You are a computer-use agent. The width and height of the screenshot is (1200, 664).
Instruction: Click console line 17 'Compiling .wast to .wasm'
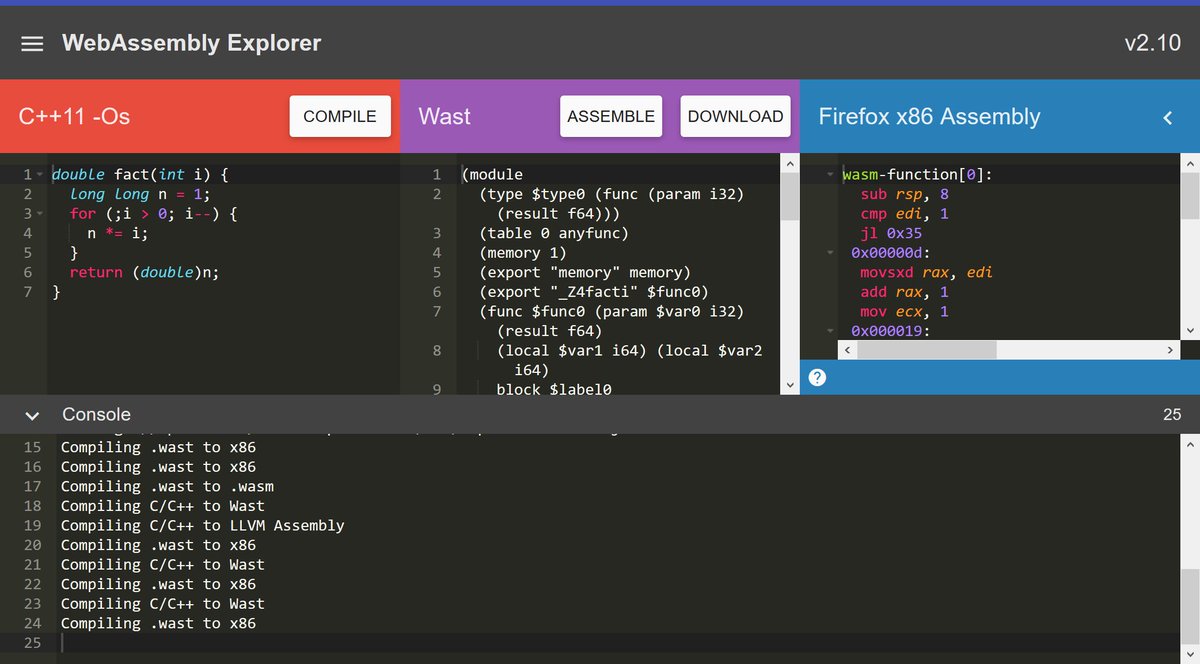[x=167, y=486]
